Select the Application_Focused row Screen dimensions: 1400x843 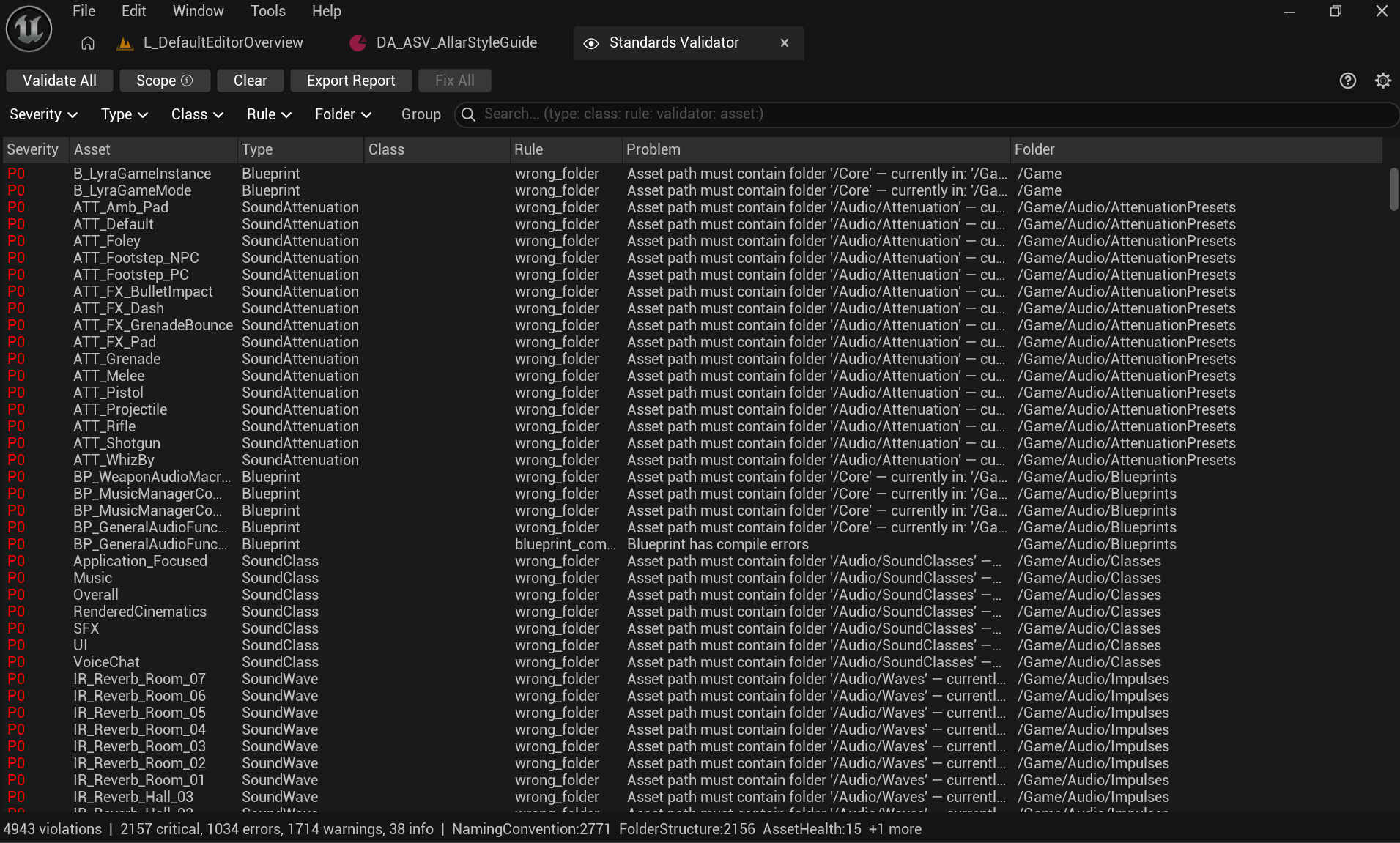[692, 561]
